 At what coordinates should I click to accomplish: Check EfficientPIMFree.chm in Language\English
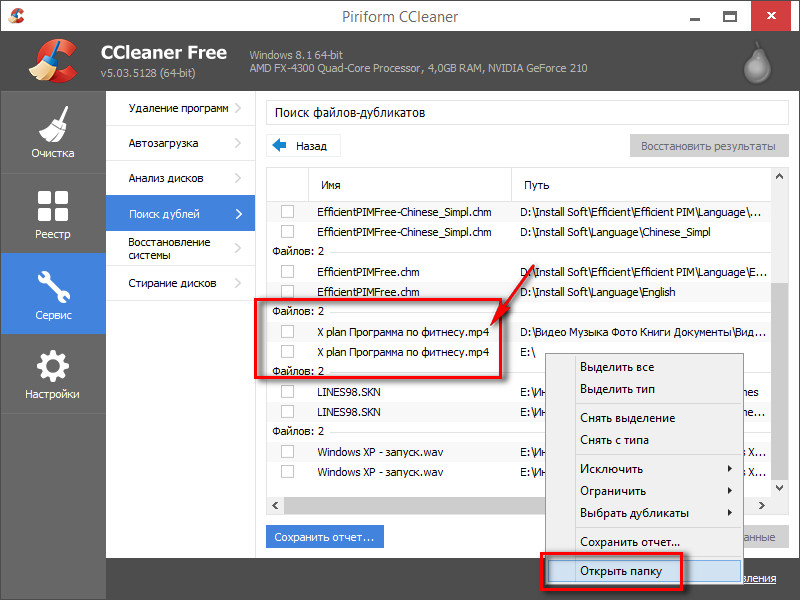click(287, 291)
